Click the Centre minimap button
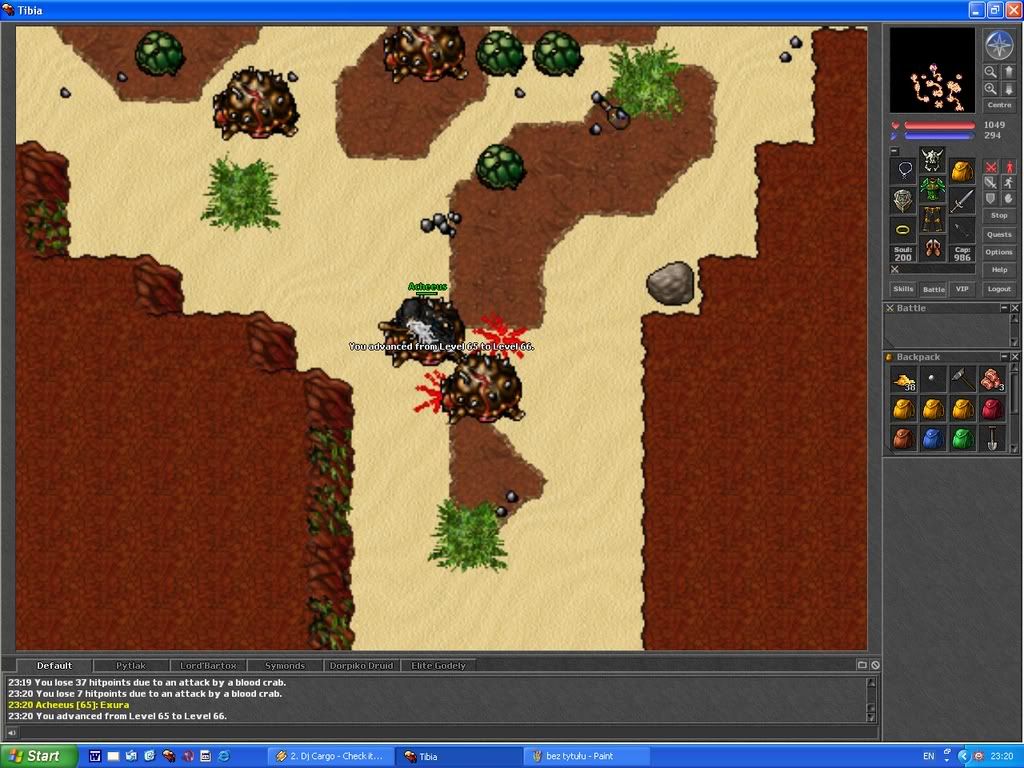 [999, 105]
